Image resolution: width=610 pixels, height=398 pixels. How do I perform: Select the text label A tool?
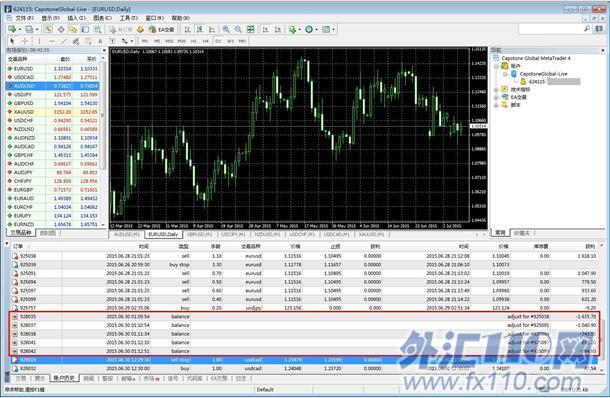coord(100,41)
